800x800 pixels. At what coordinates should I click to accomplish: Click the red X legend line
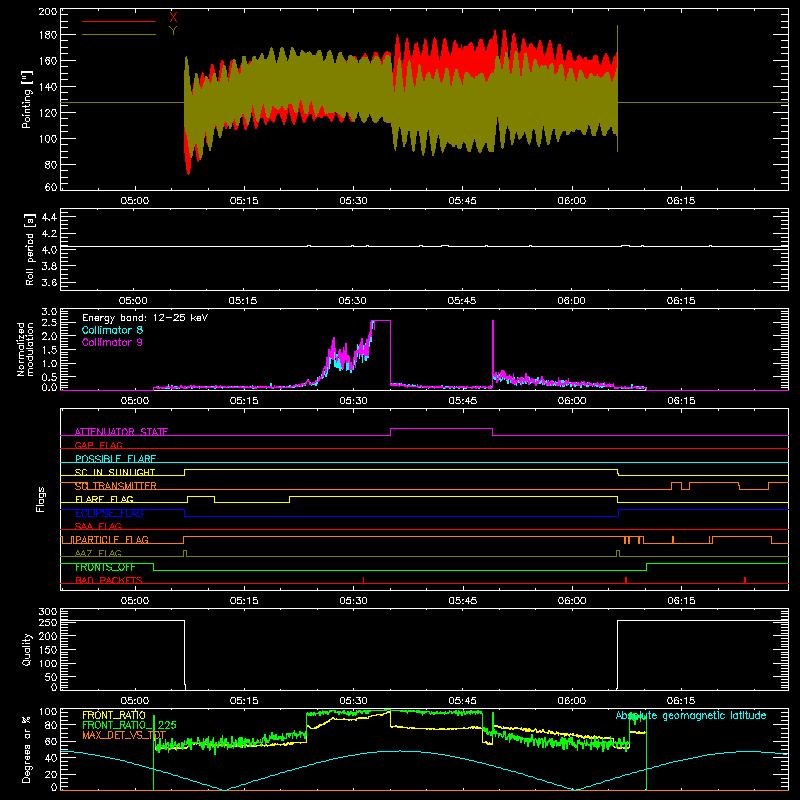[x=119, y=21]
